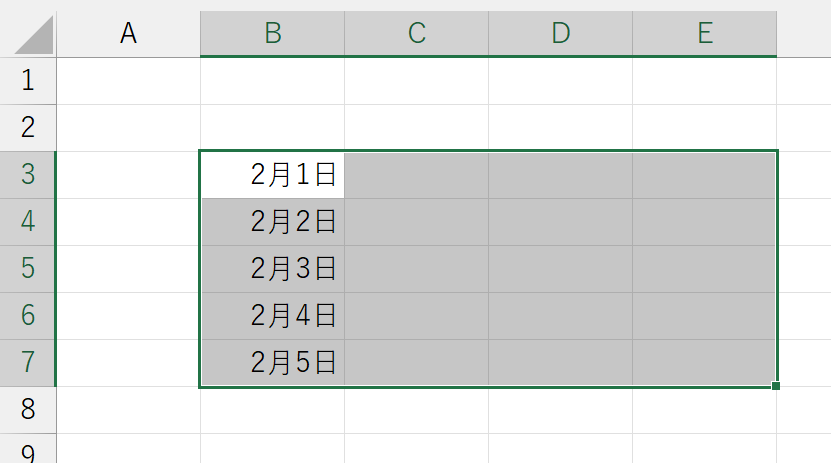Click the fill handle at selection corner
This screenshot has width=831, height=463.
click(776, 386)
